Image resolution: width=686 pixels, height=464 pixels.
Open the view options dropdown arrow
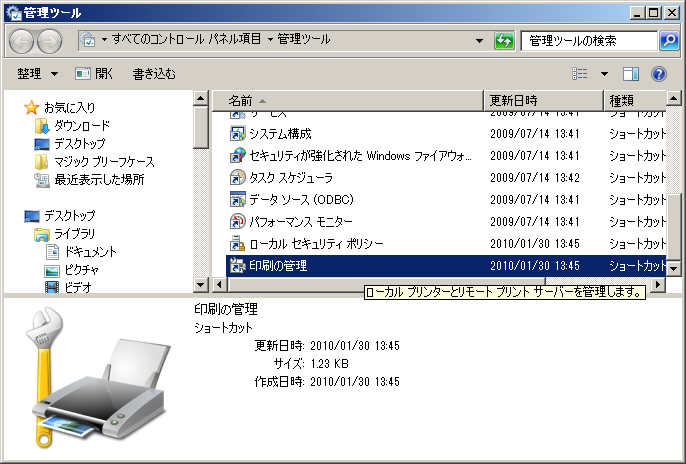tap(604, 74)
